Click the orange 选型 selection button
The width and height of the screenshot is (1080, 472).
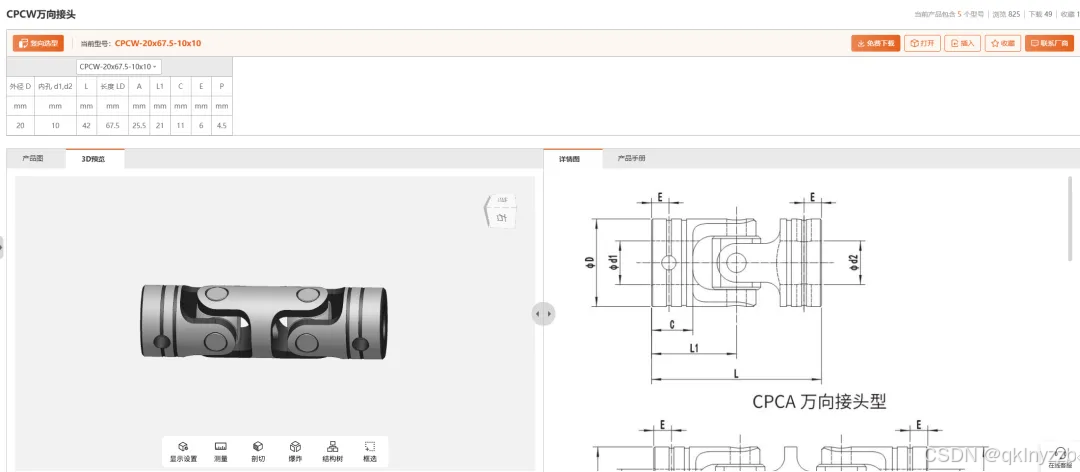coord(38,43)
